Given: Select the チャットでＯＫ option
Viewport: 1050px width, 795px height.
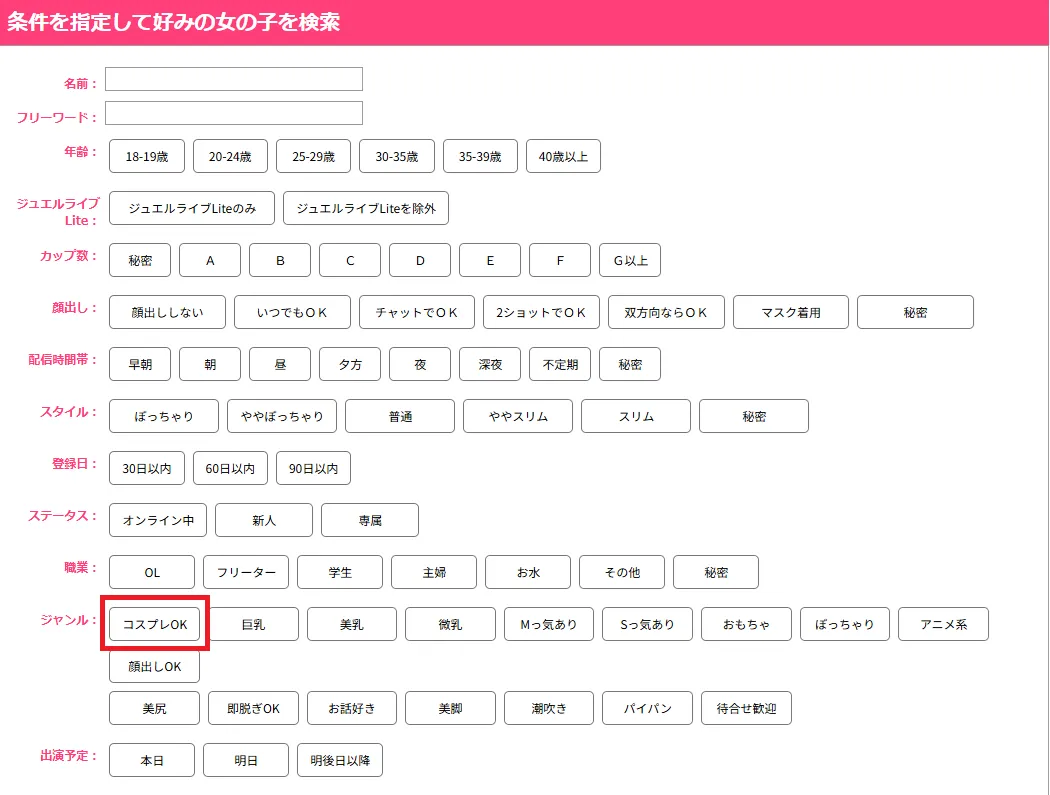Looking at the screenshot, I should coord(417,312).
